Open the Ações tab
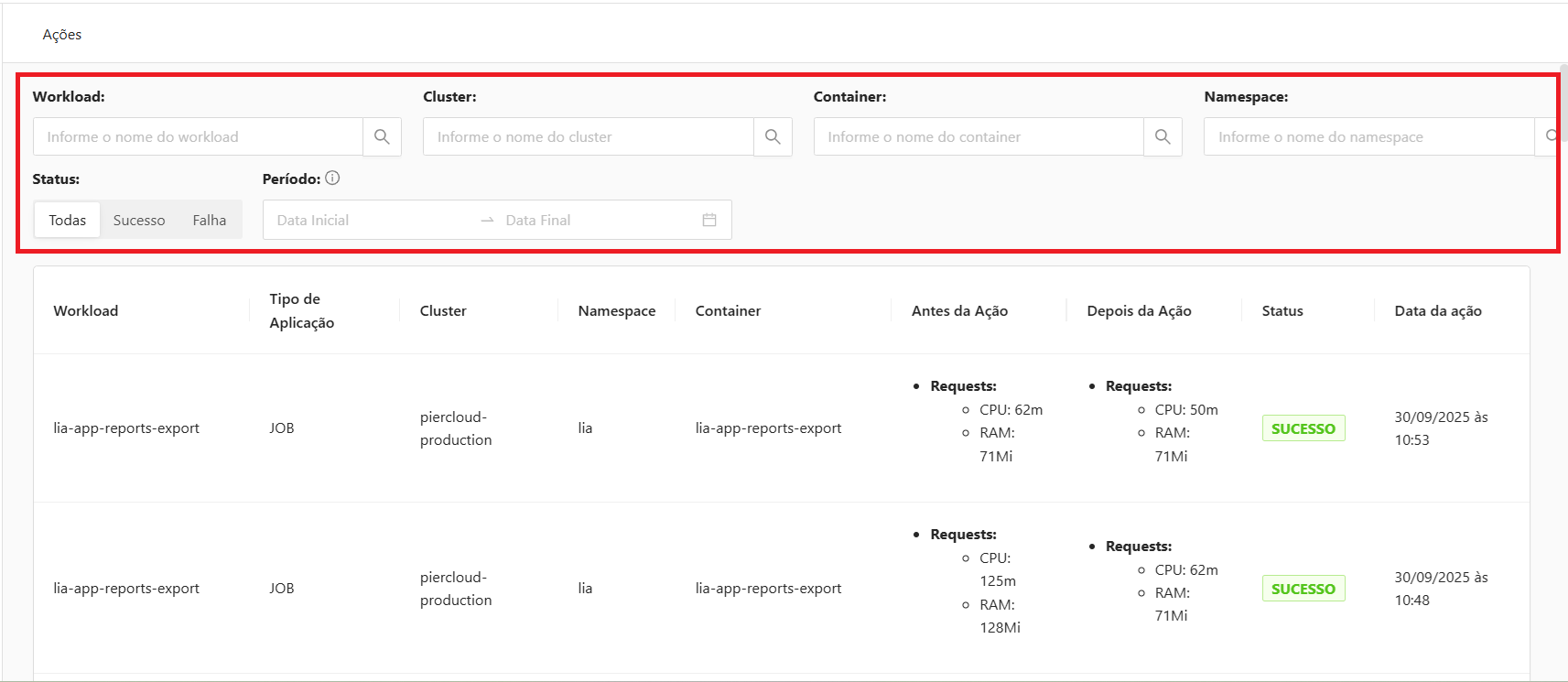Viewport: 1568px width, 682px height. click(x=62, y=35)
